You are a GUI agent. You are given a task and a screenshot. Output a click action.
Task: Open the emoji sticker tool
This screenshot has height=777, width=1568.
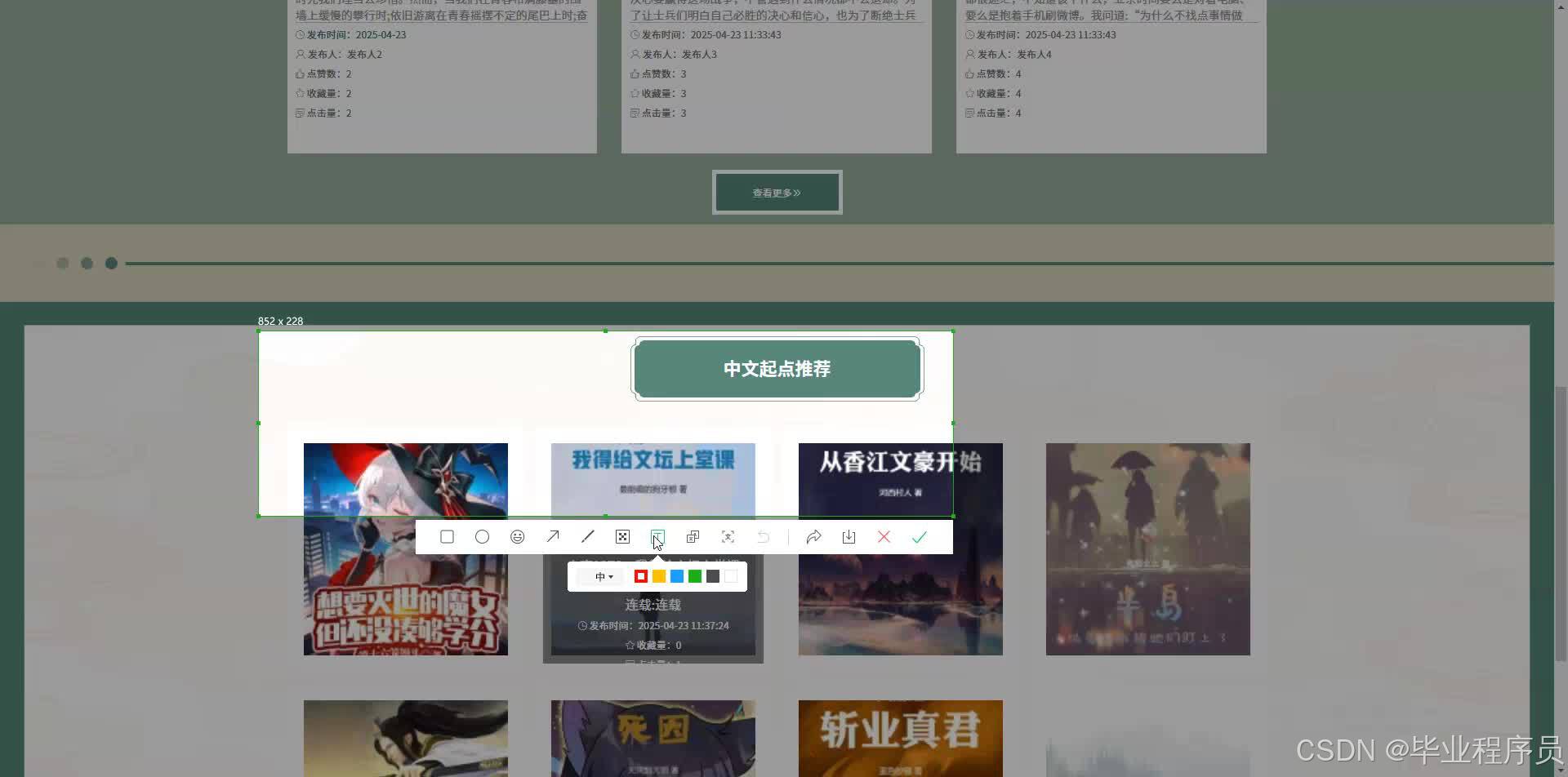tap(517, 536)
